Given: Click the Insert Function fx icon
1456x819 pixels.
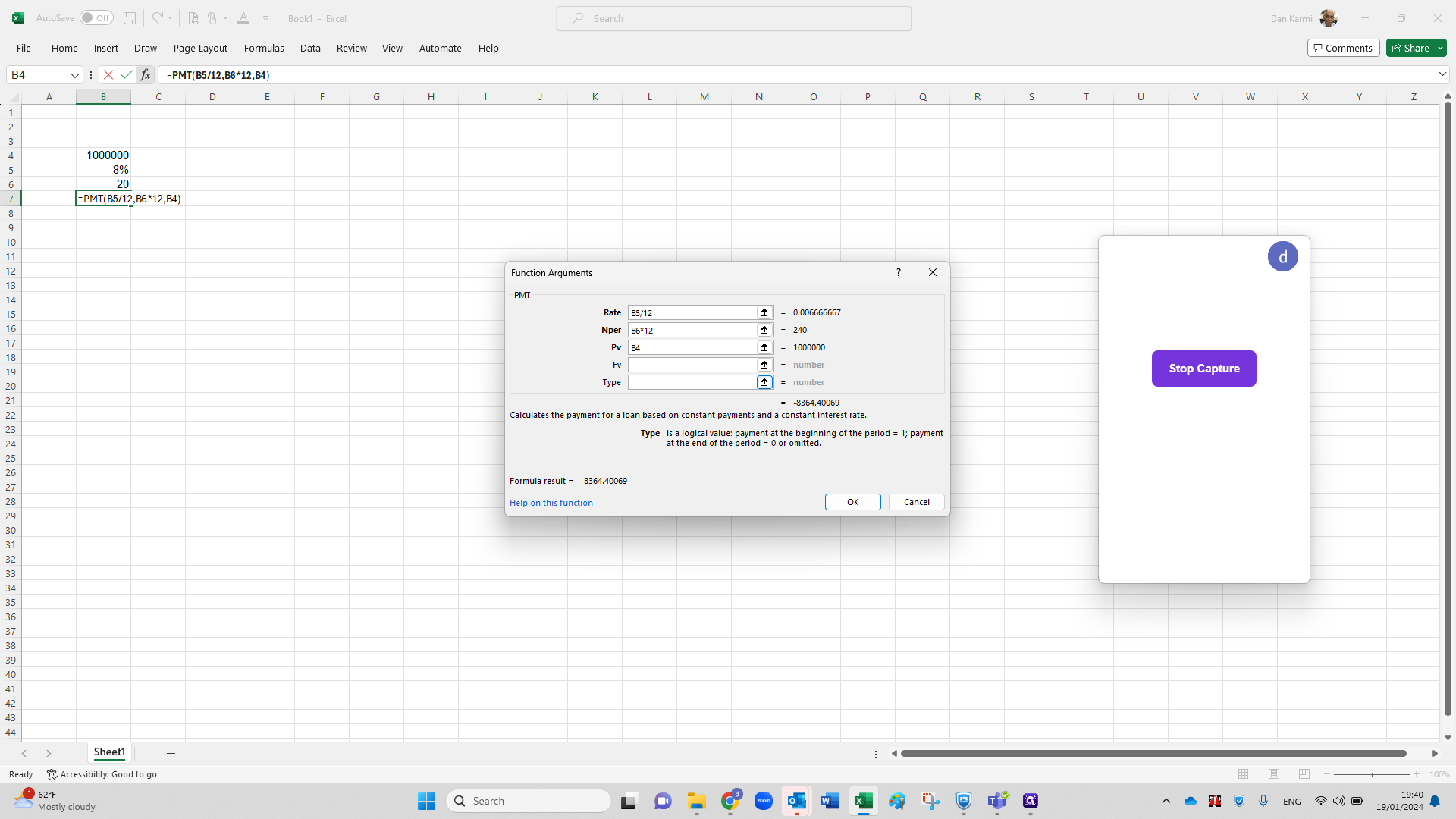Looking at the screenshot, I should click(x=145, y=75).
